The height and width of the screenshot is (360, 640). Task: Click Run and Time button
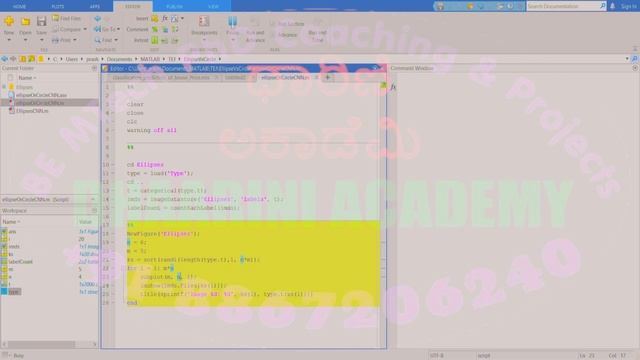coord(317,30)
